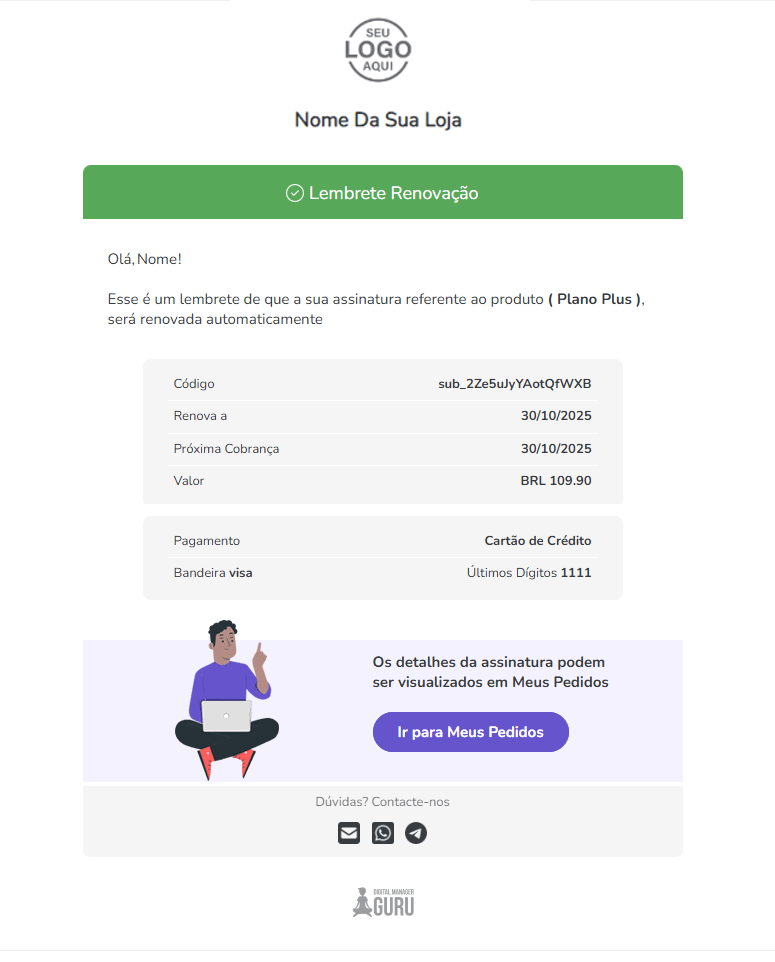Click the 'Ir para Meus Pedidos' button
The width and height of the screenshot is (775, 962).
click(x=470, y=732)
